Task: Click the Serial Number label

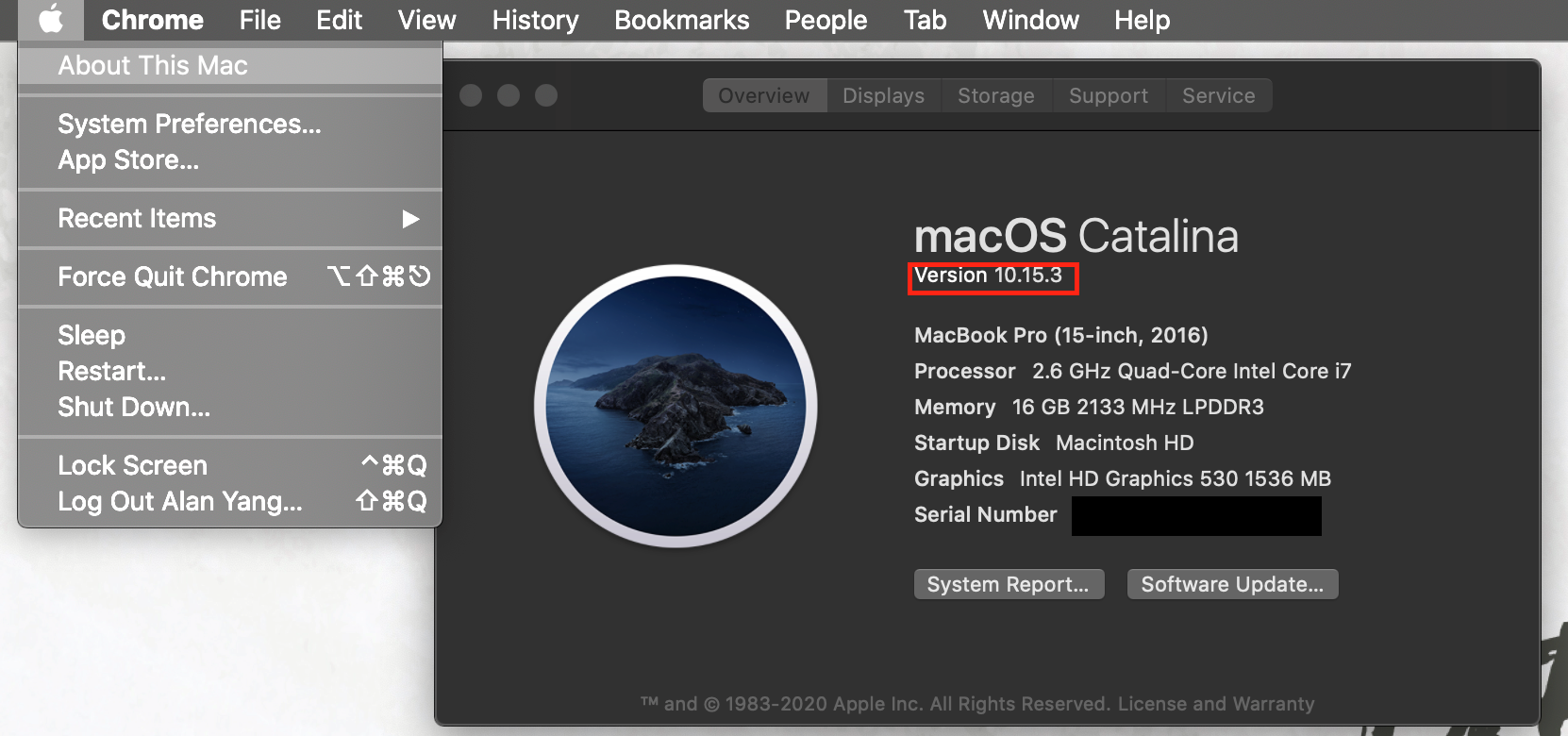Action: coord(986,514)
